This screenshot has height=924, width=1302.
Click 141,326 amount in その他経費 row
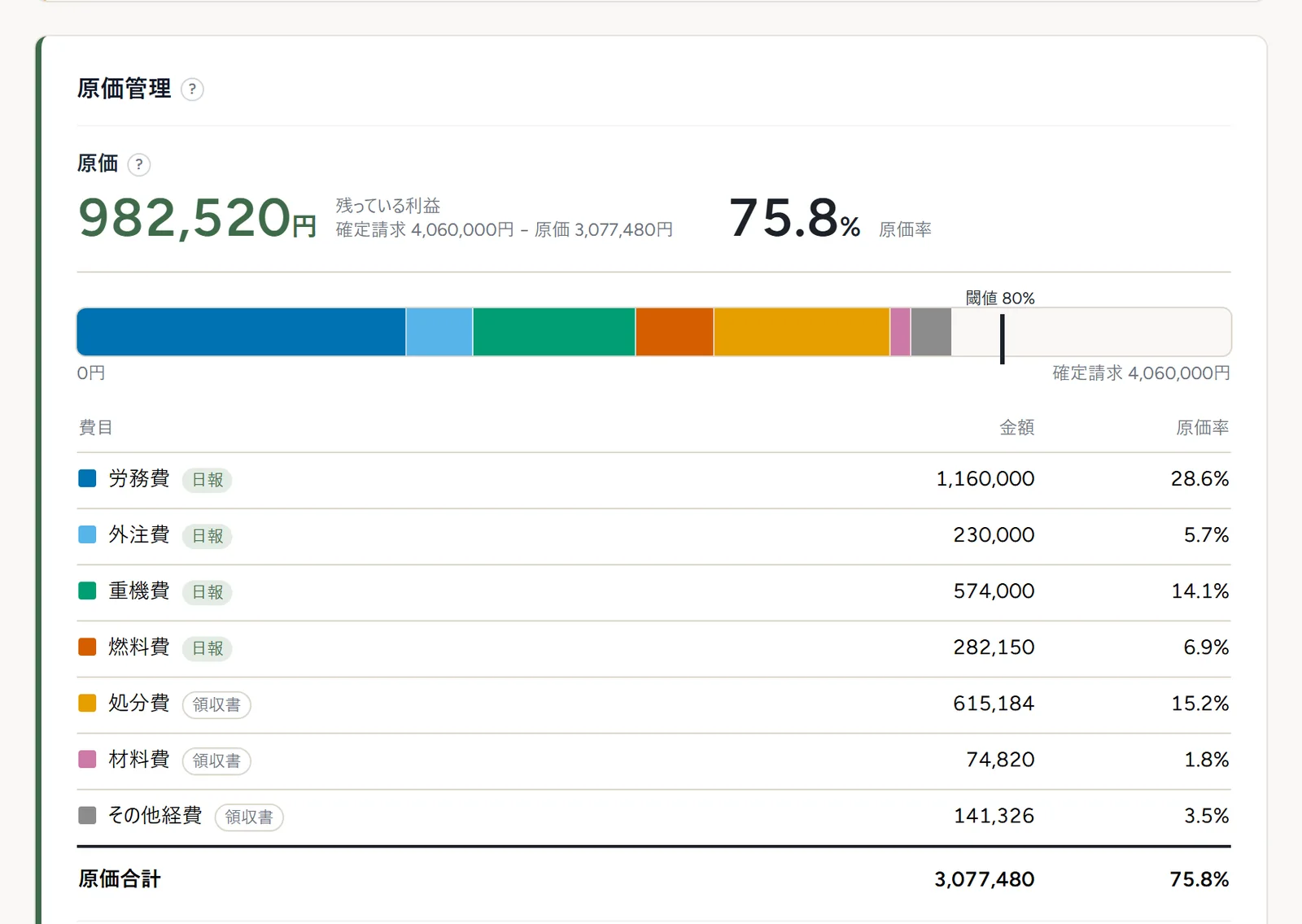click(994, 815)
